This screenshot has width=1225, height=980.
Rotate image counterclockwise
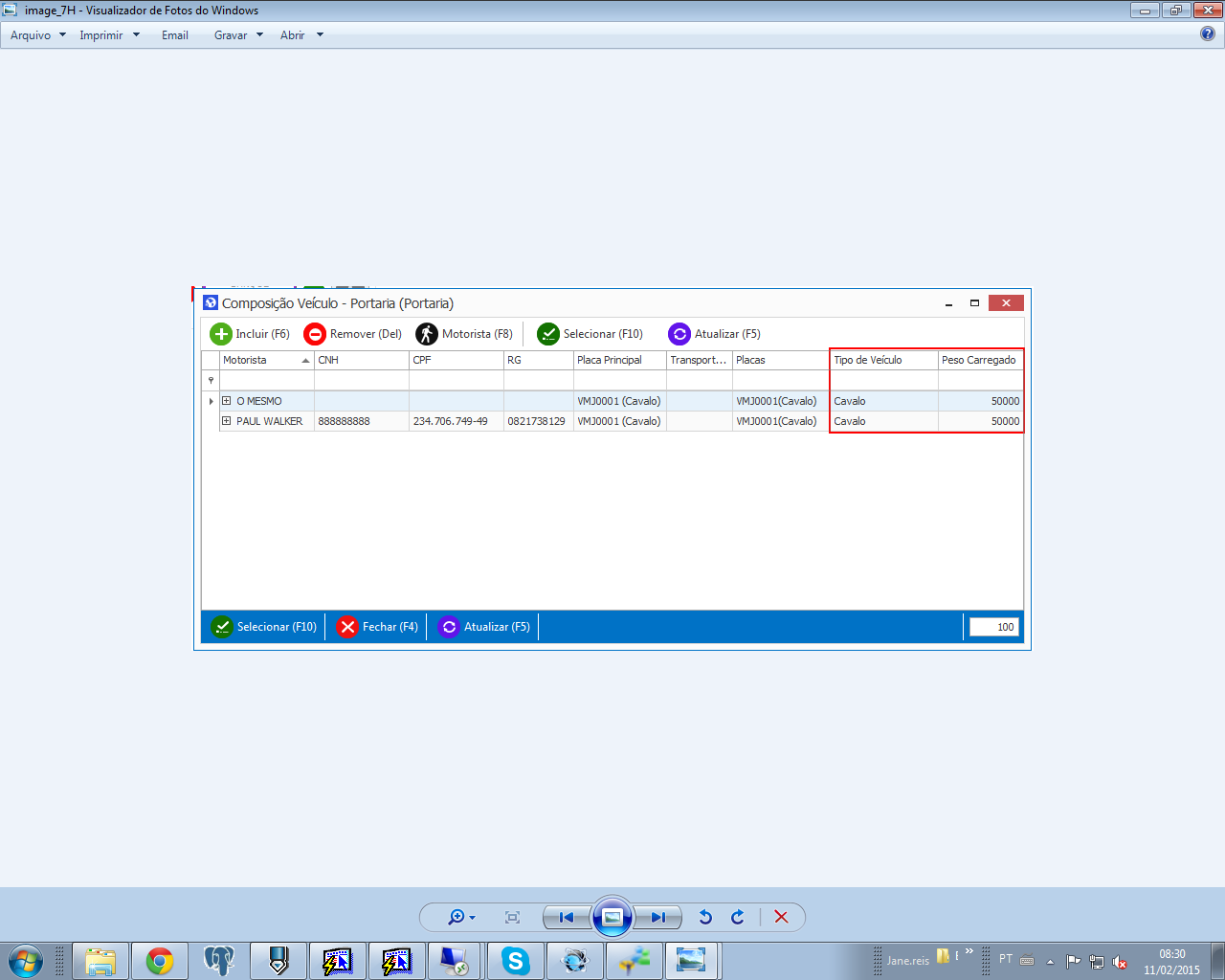coord(705,917)
